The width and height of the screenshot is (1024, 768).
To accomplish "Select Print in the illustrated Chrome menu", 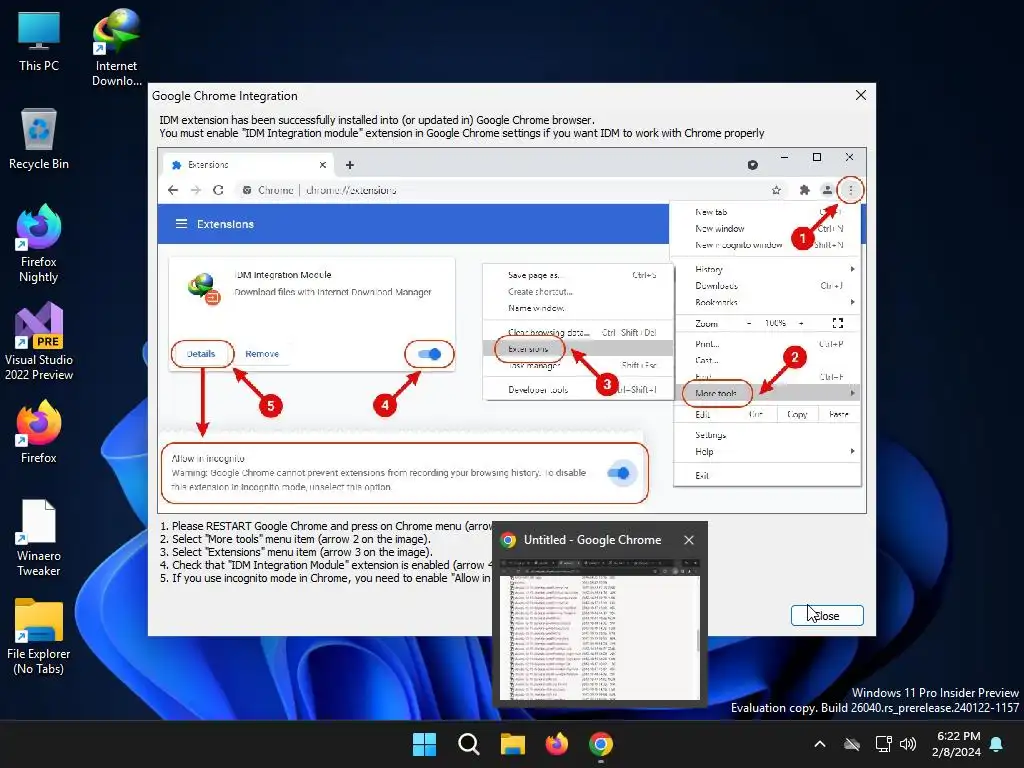I will [x=767, y=344].
